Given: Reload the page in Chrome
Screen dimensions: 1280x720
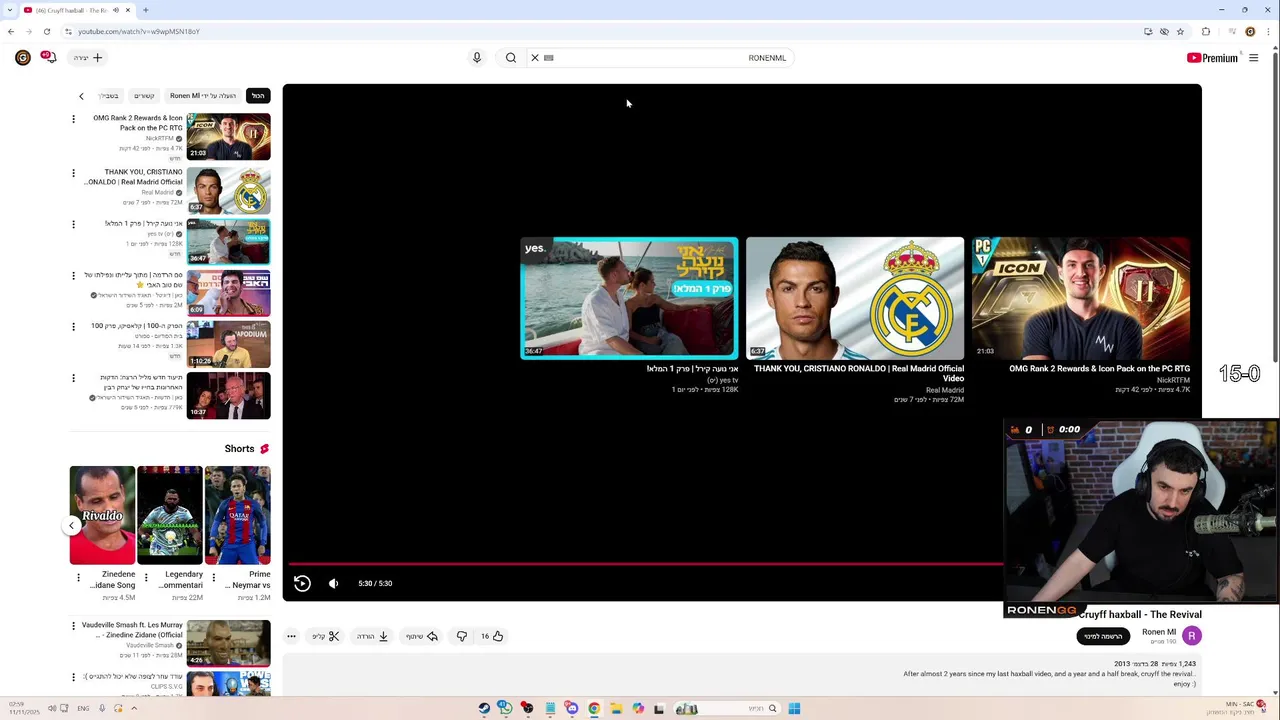Looking at the screenshot, I should click(x=46, y=31).
